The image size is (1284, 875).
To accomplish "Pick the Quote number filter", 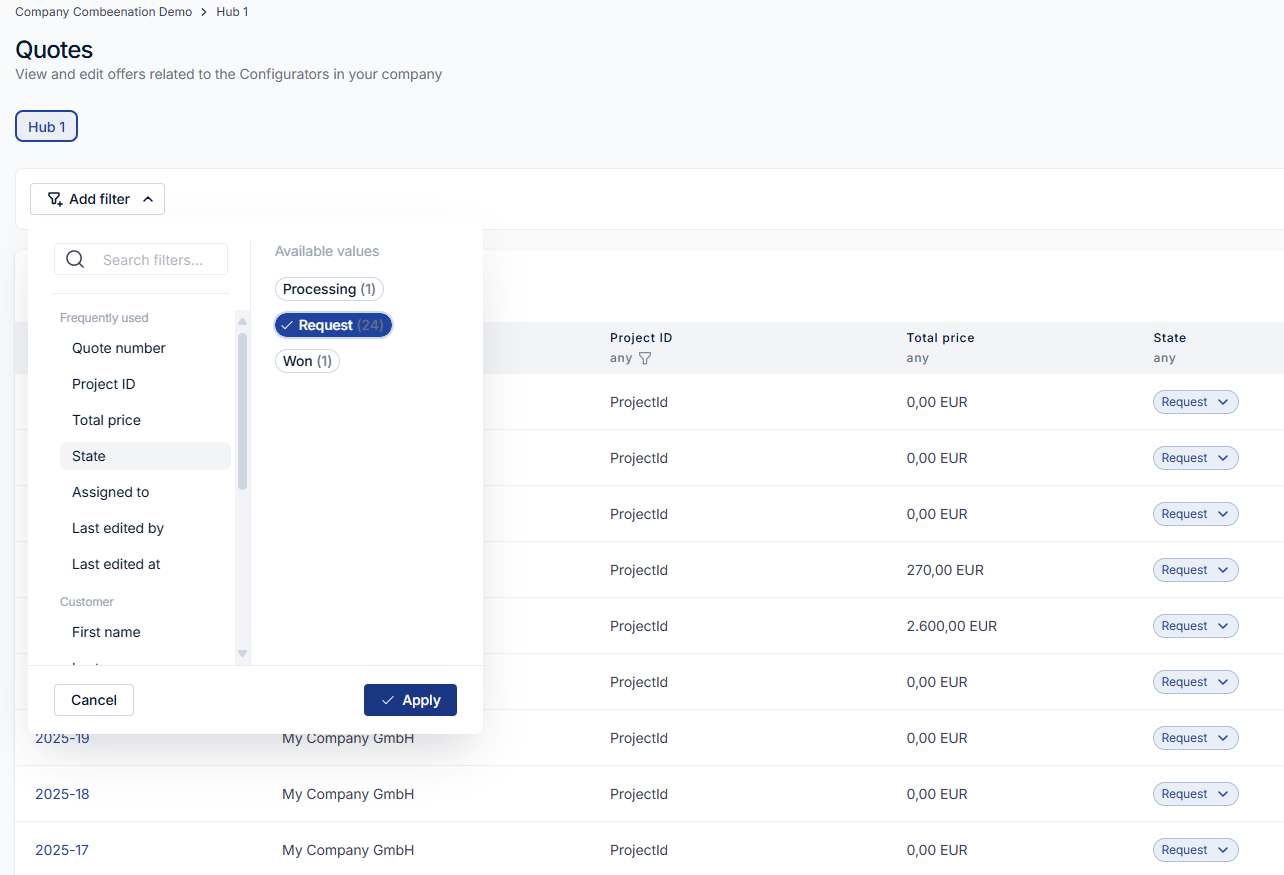I will (x=119, y=348).
